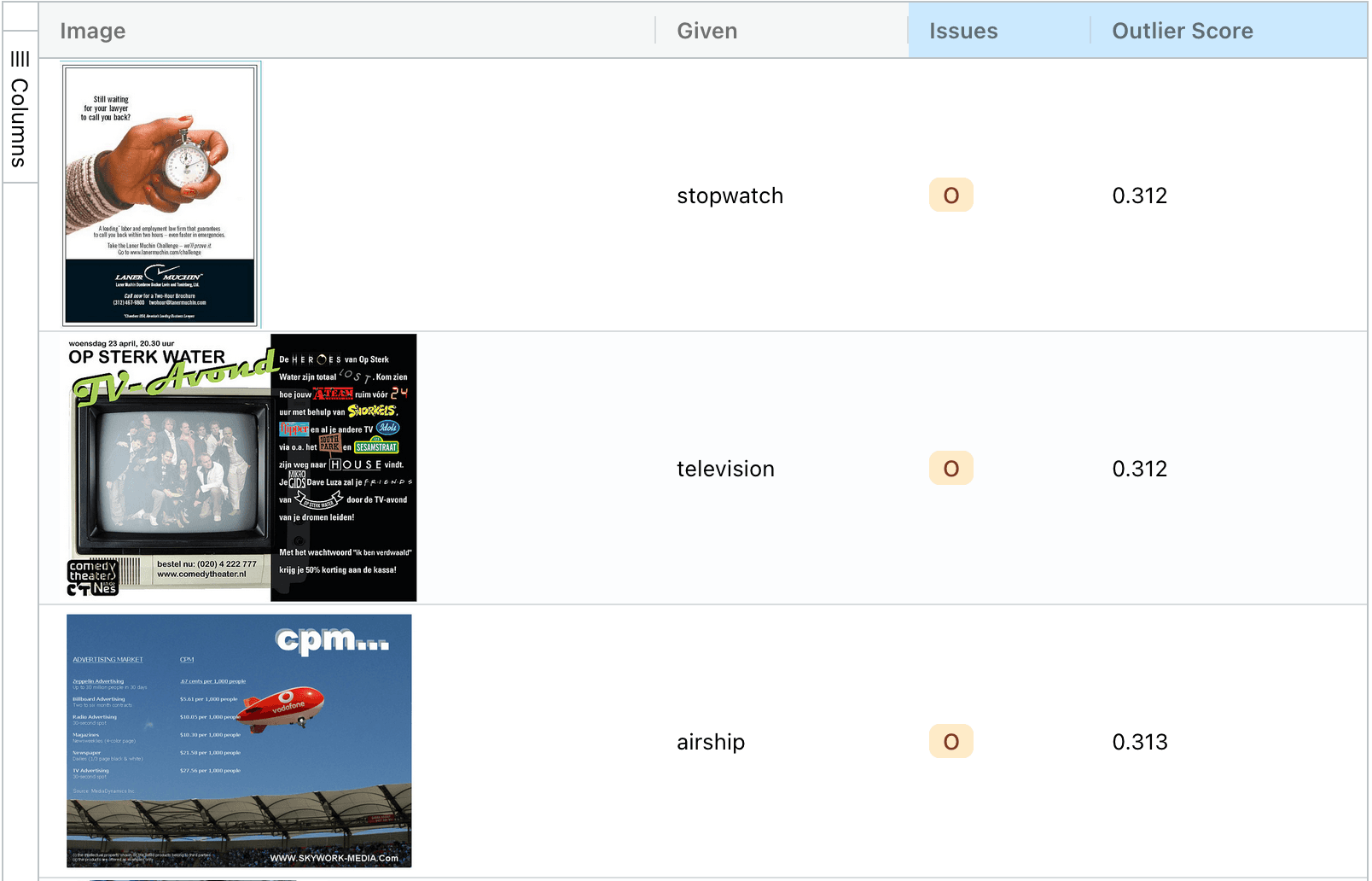Image resolution: width=1372 pixels, height=881 pixels.
Task: Click the Columns panel bars icon
Action: click(20, 59)
